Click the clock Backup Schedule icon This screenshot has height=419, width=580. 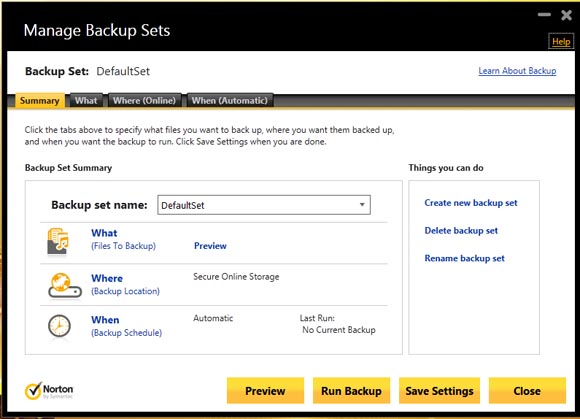(59, 326)
